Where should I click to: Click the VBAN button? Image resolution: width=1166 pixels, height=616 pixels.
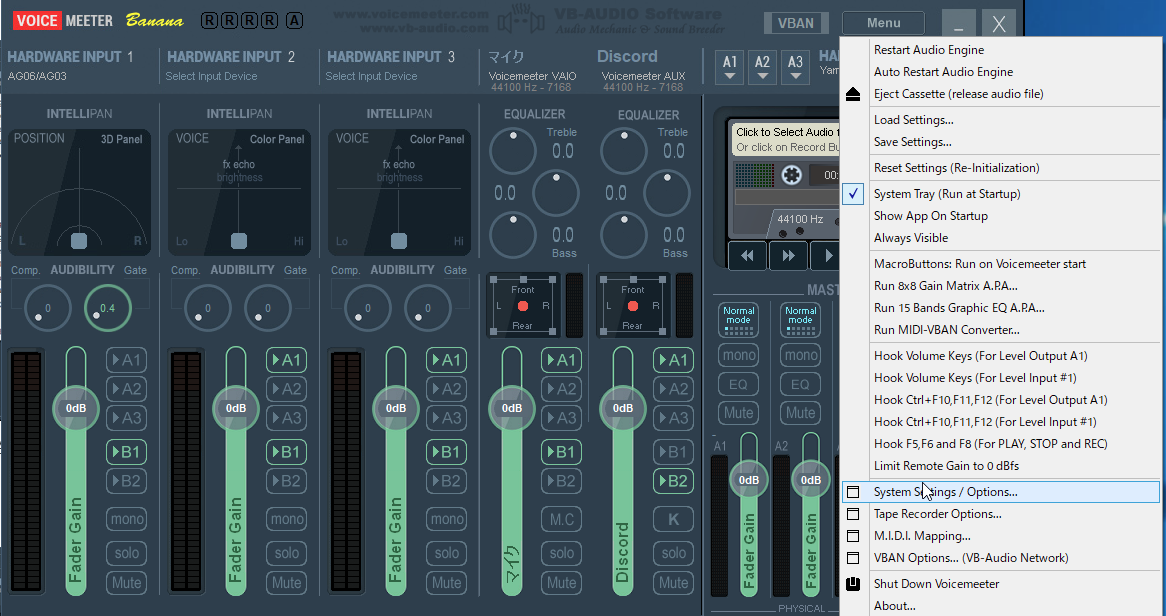(796, 23)
